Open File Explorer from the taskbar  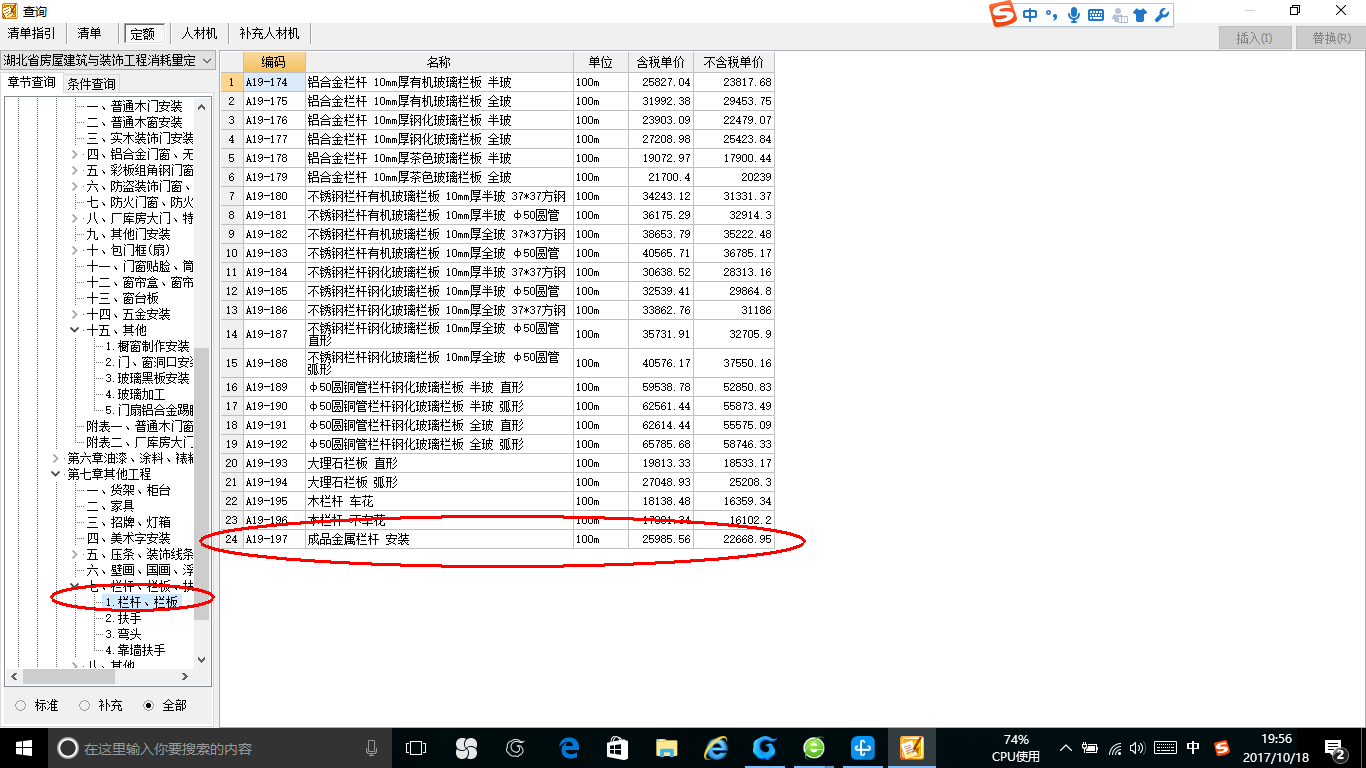click(666, 748)
